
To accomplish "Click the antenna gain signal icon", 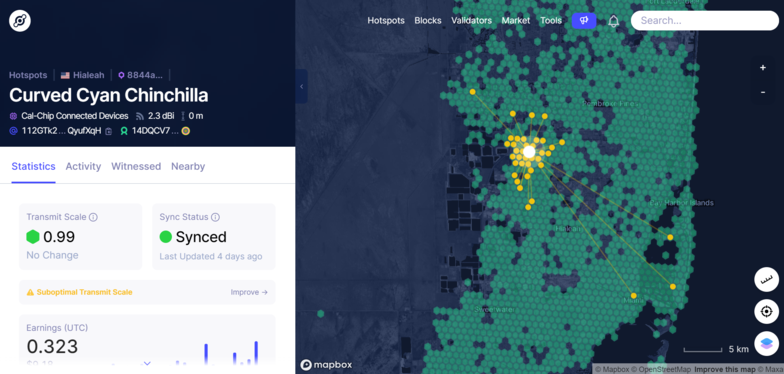I will point(140,116).
